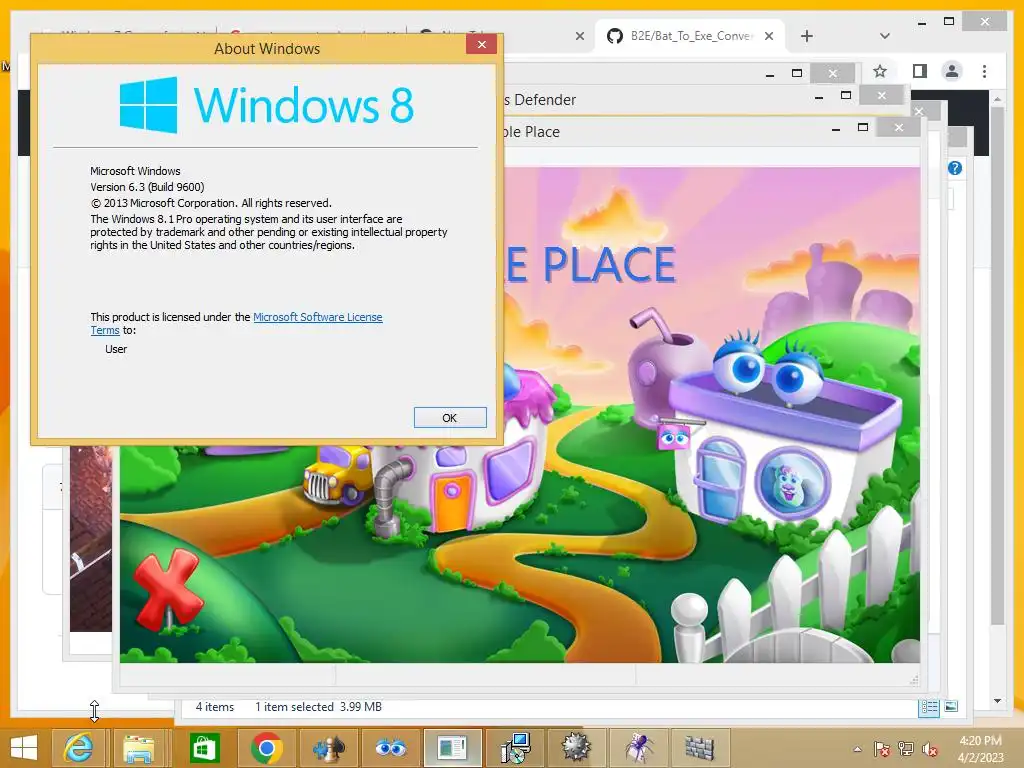
Task: Show hidden system tray icons
Action: click(857, 749)
